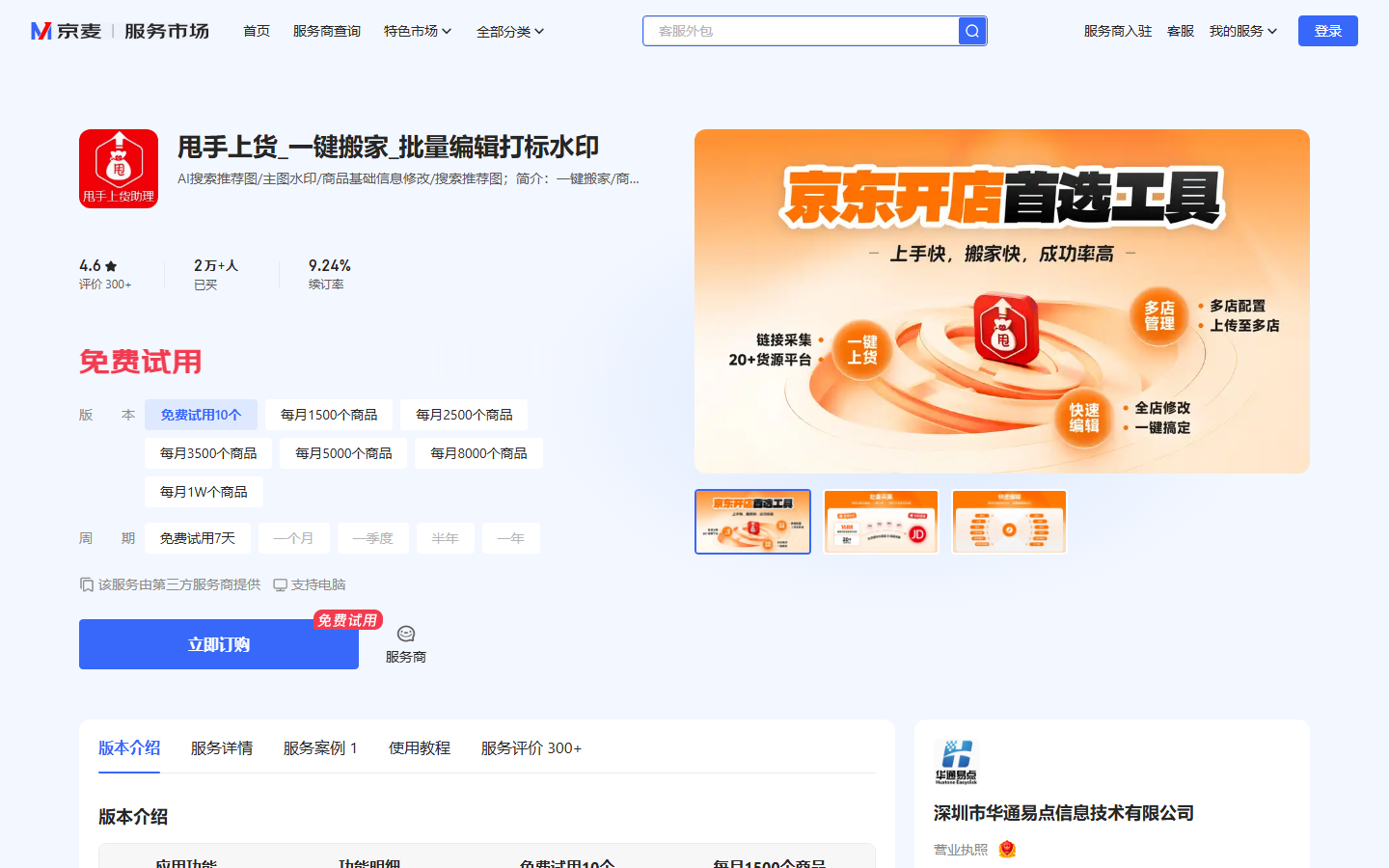Viewport: 1389px width, 868px height.
Task: Click the 2万+人 已买 stat
Action: pyautogui.click(x=216, y=274)
